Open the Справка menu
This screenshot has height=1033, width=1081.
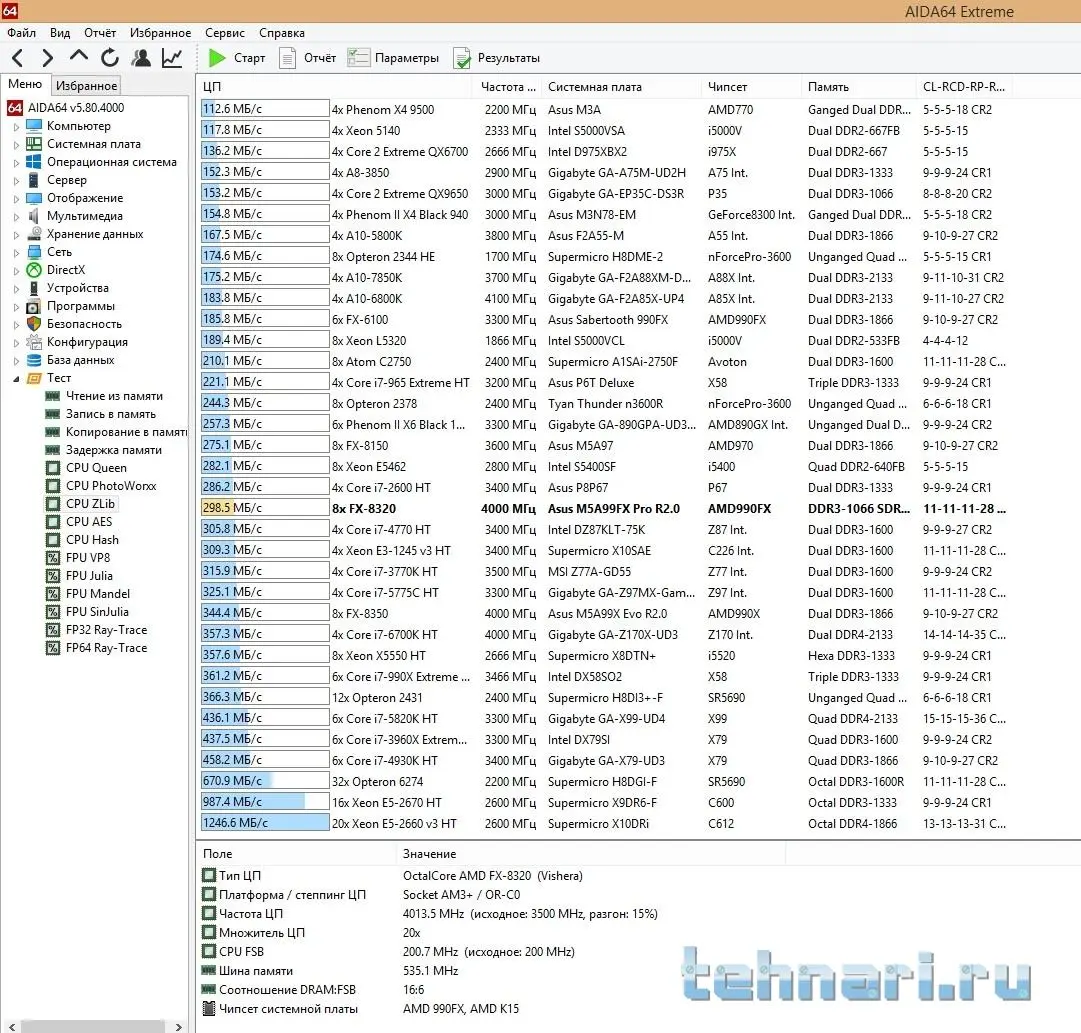(x=282, y=32)
